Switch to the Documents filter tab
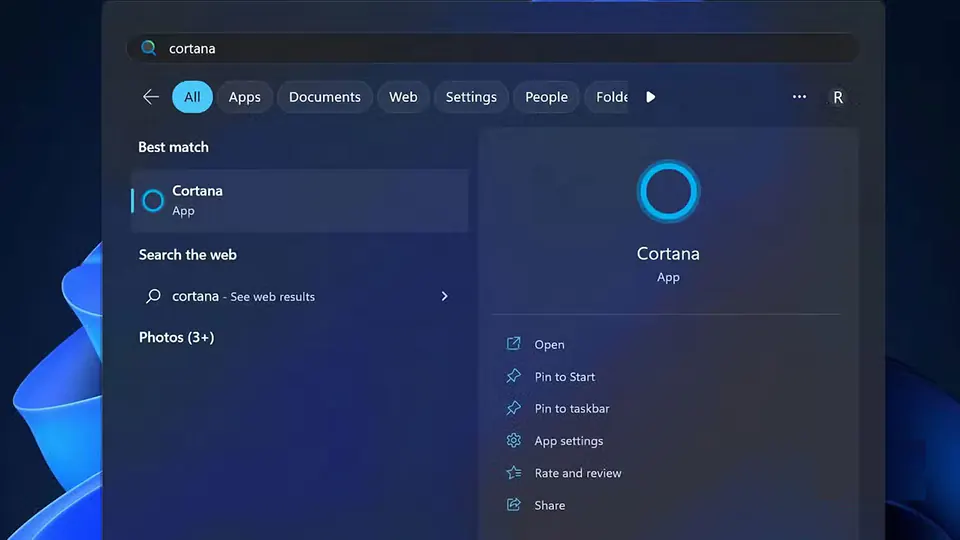 coord(324,97)
